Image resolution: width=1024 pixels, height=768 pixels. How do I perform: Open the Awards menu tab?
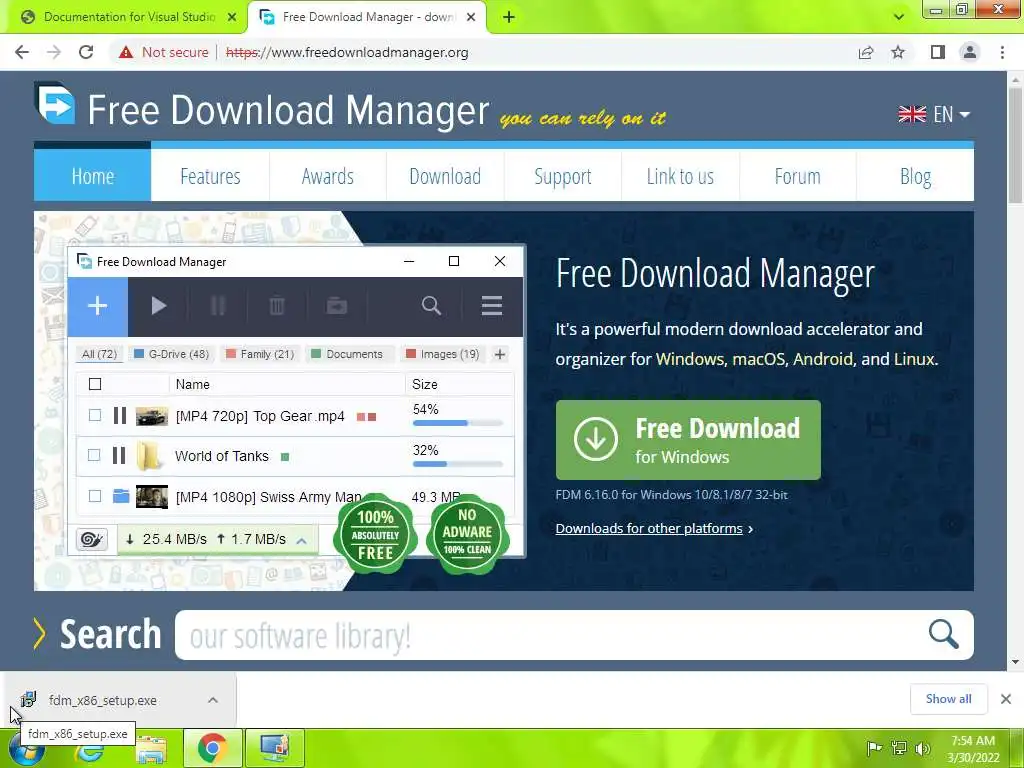(328, 175)
